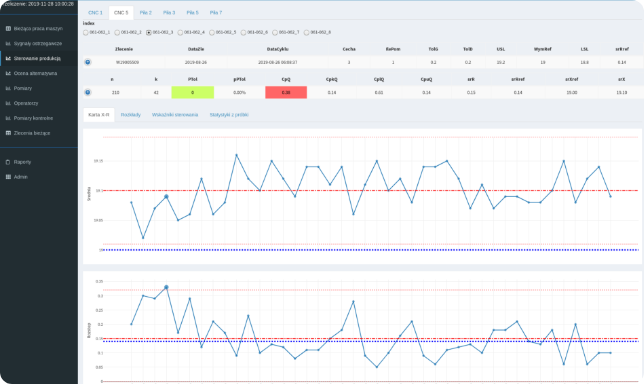
Task: Switch to the CNC 1 tab
Action: [x=95, y=13]
